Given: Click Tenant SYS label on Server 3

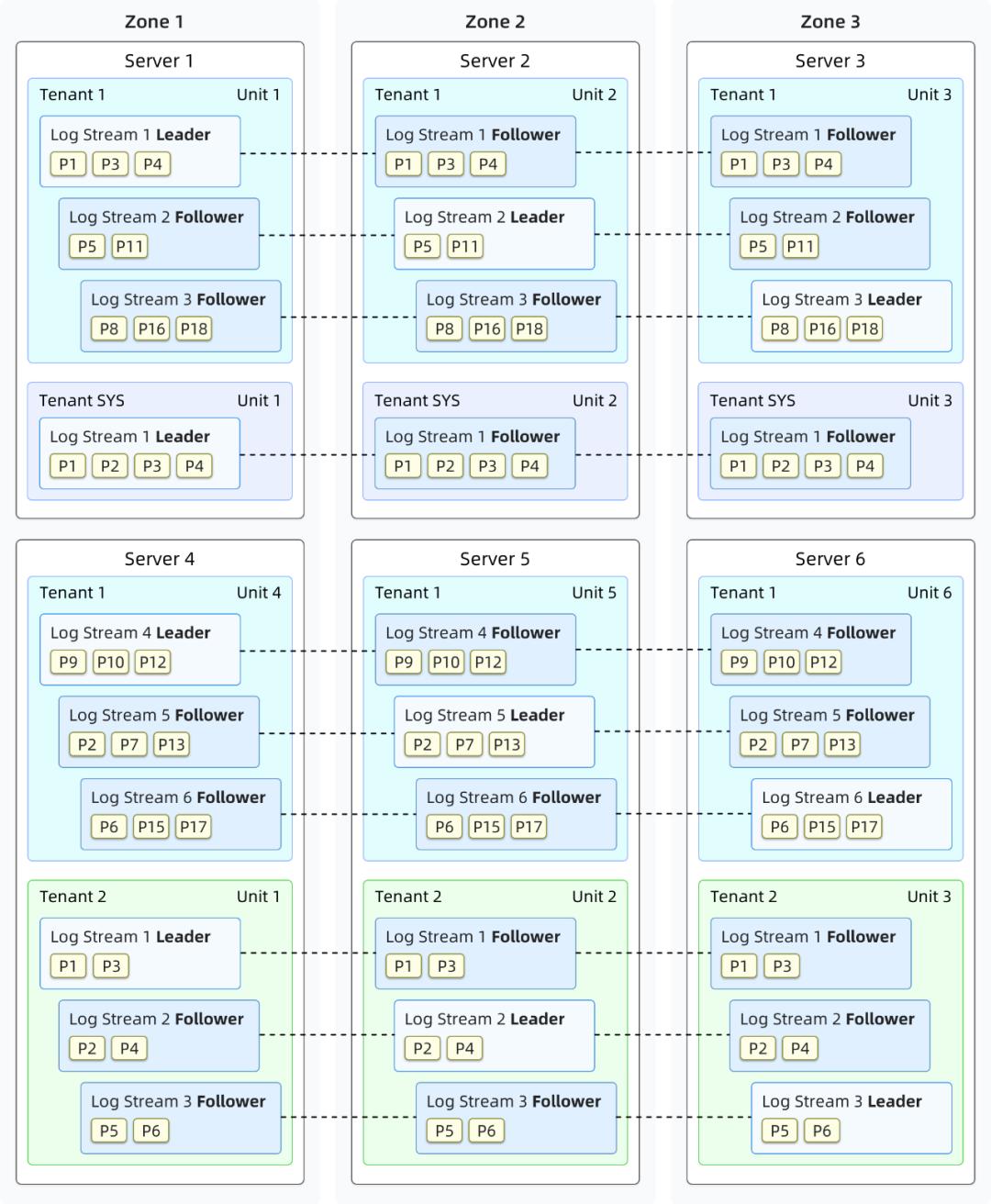Looking at the screenshot, I should tap(752, 400).
